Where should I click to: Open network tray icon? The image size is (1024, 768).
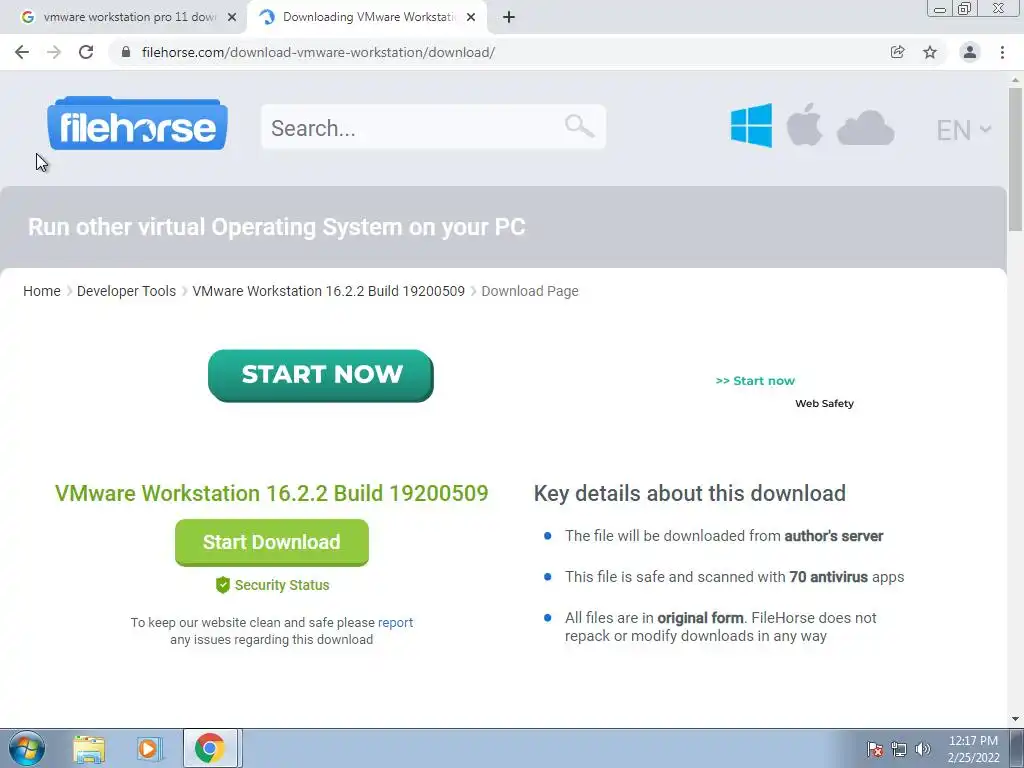(899, 749)
